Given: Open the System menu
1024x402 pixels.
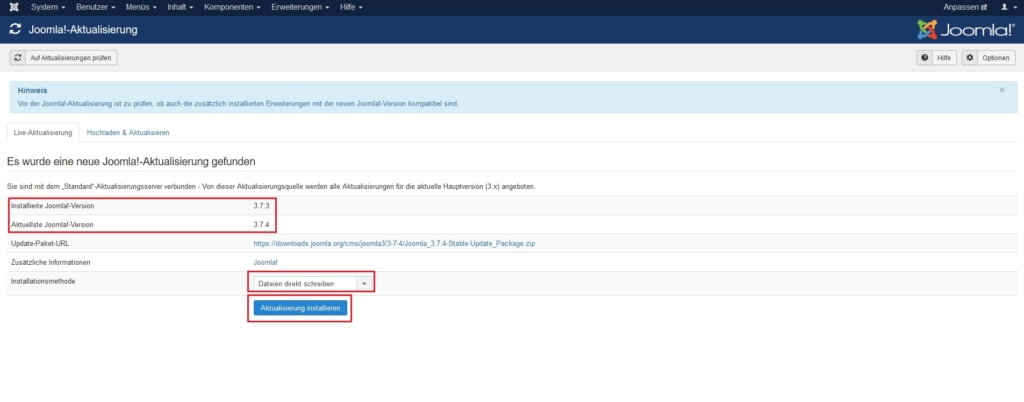Looking at the screenshot, I should [x=48, y=7].
